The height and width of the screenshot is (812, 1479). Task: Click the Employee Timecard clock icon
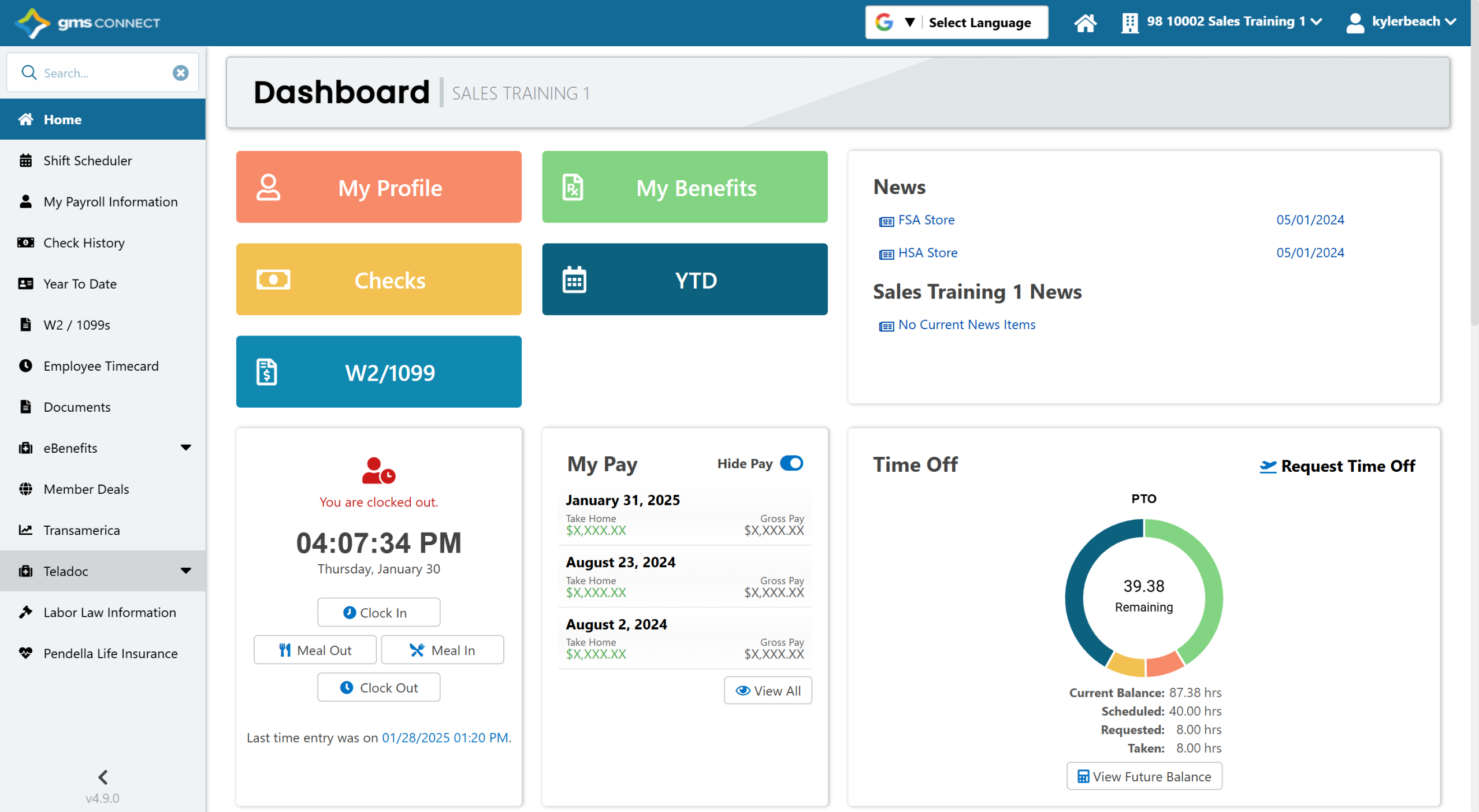pyautogui.click(x=25, y=366)
